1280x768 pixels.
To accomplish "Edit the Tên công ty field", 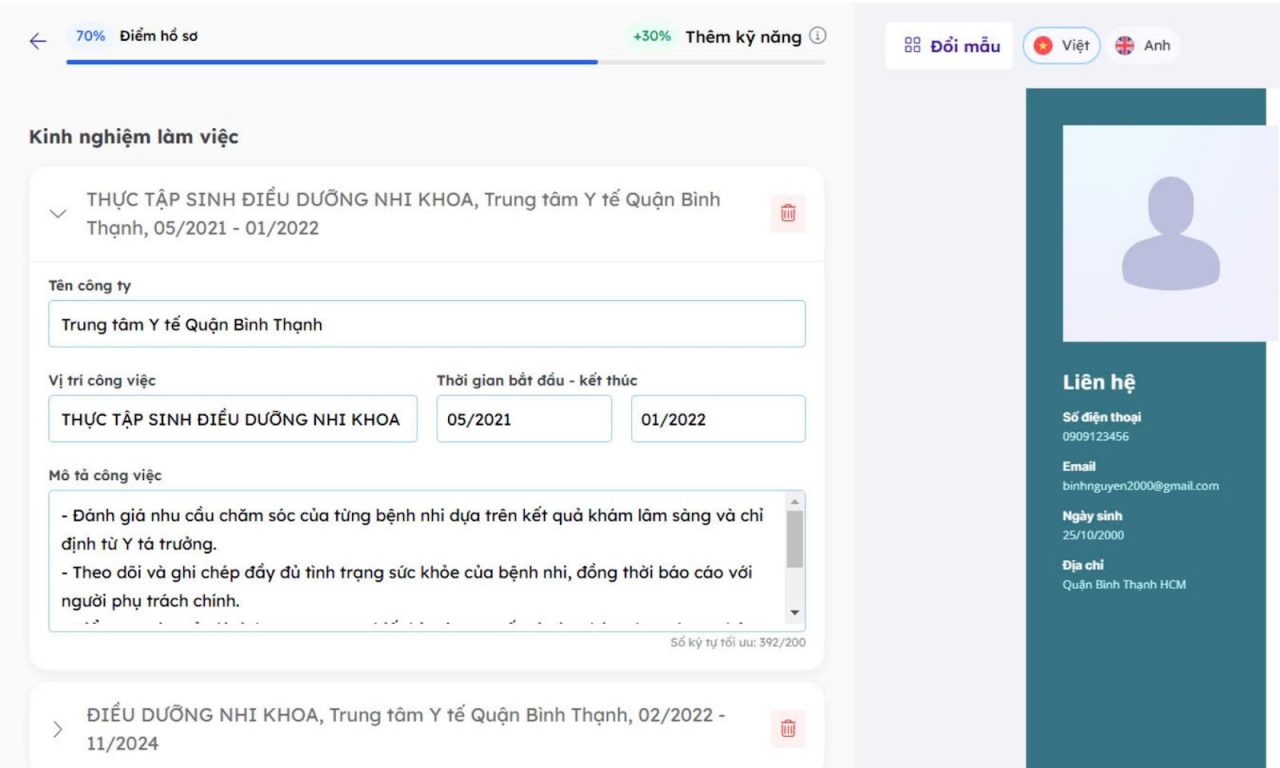I will [427, 324].
